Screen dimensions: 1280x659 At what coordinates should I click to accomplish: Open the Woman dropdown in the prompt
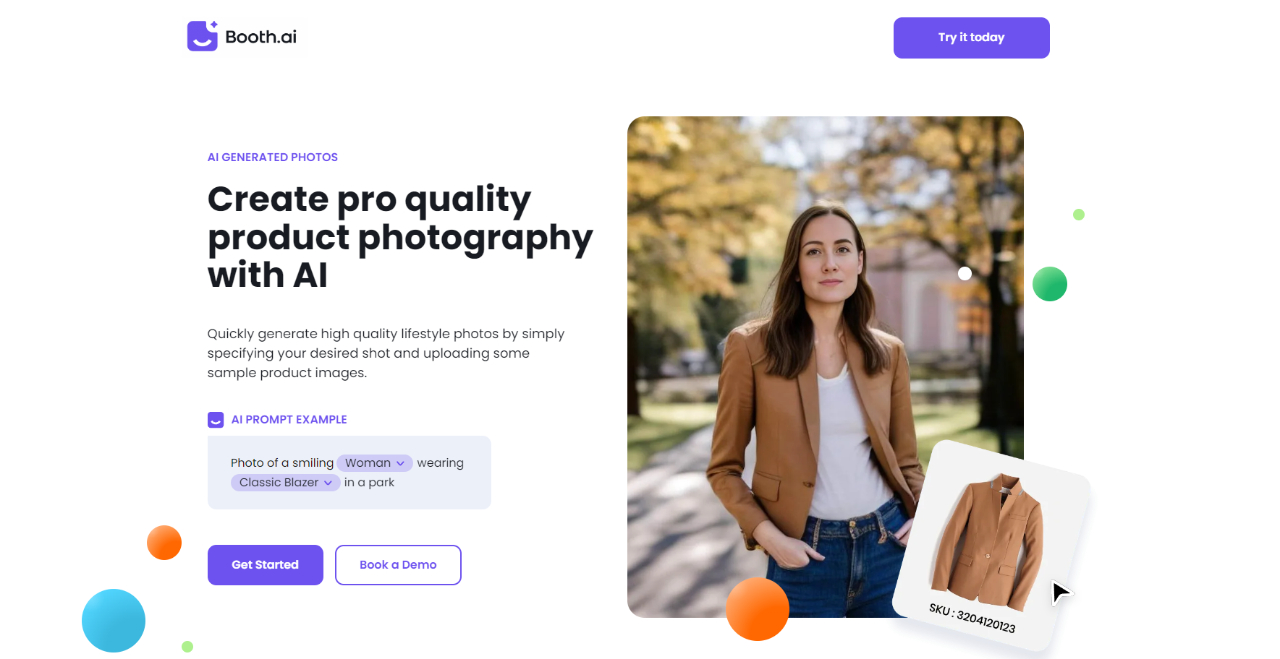374,463
